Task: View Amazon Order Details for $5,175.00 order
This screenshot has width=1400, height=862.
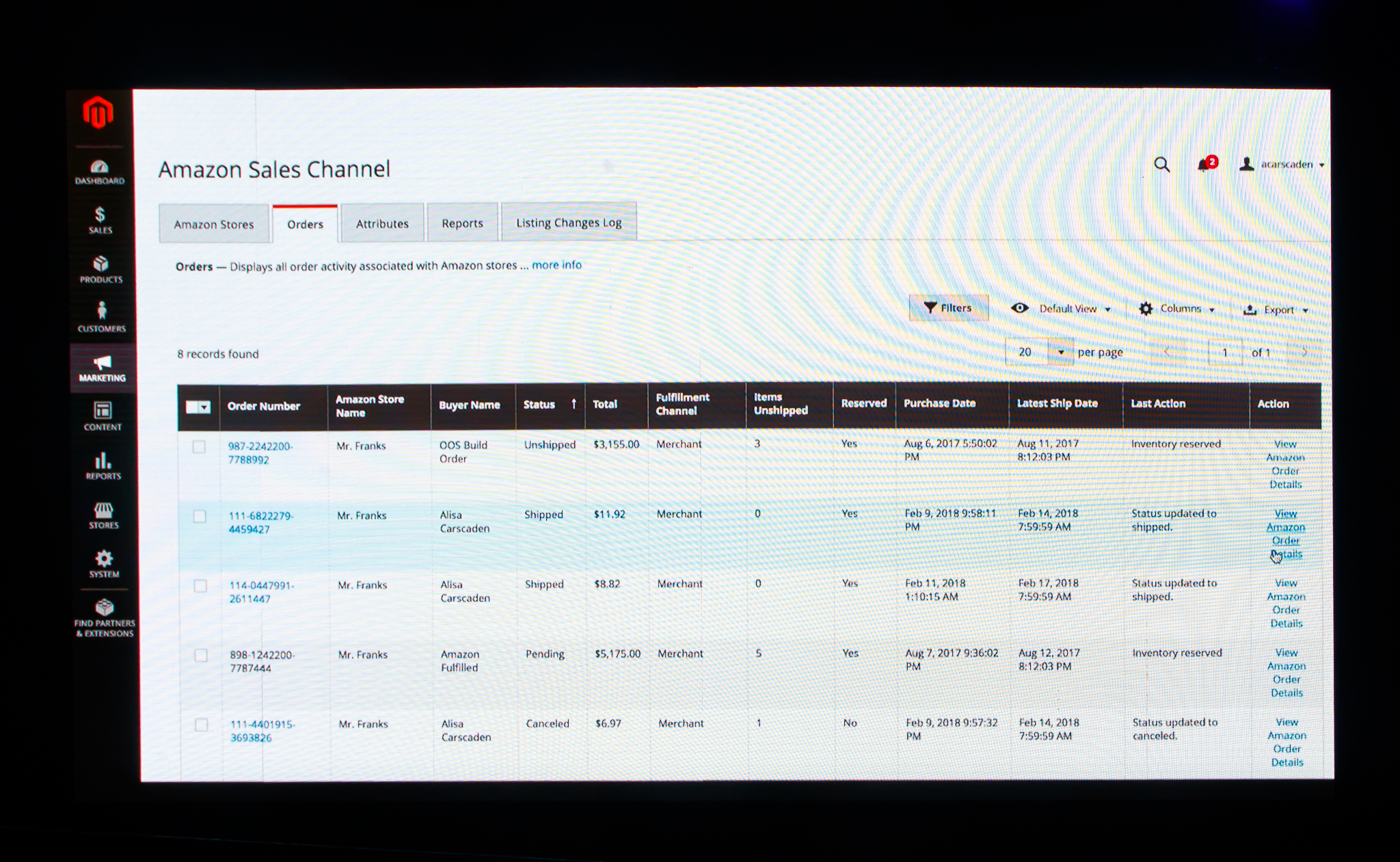Action: click(x=1287, y=673)
